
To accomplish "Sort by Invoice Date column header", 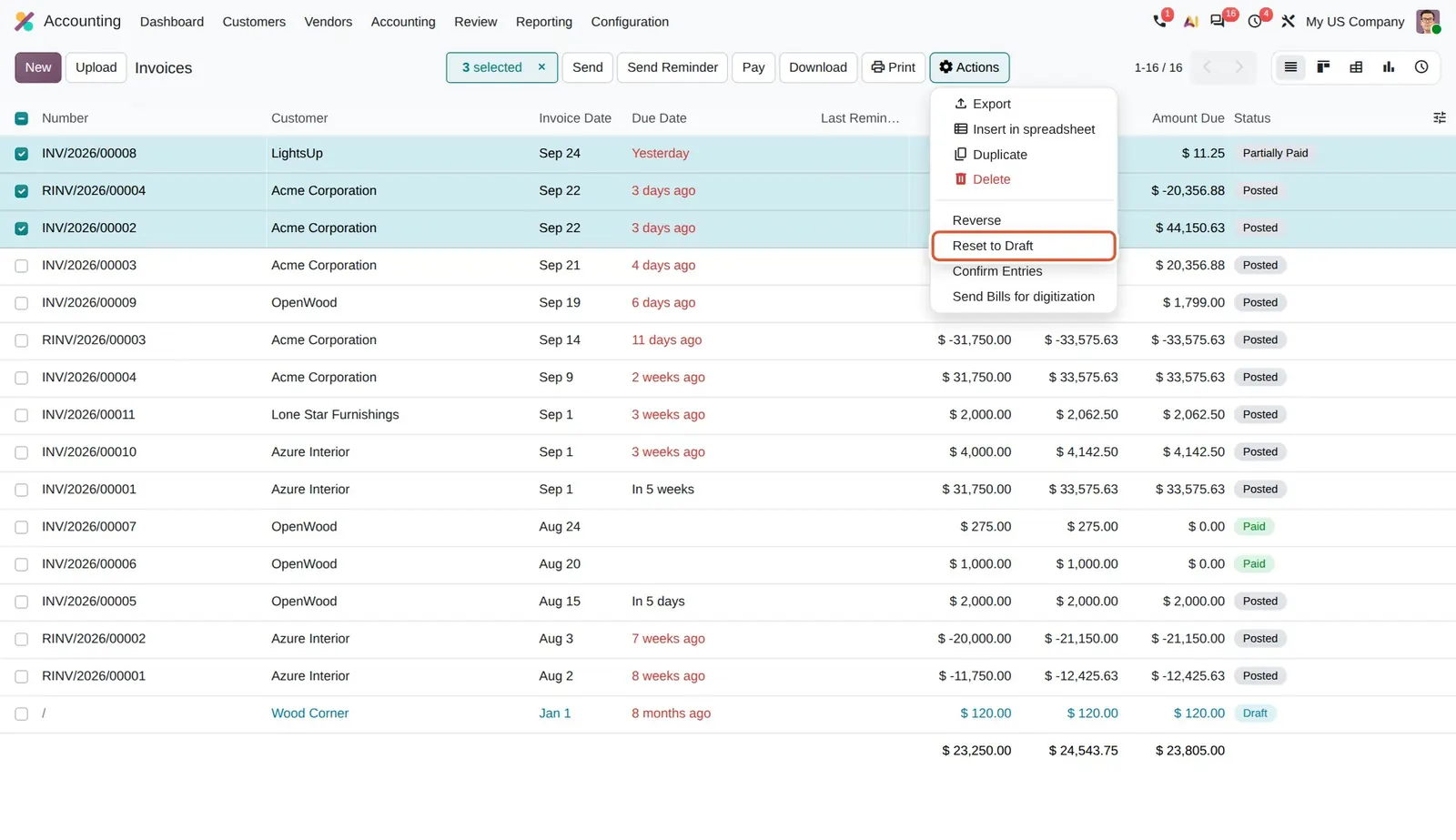I will (x=575, y=118).
